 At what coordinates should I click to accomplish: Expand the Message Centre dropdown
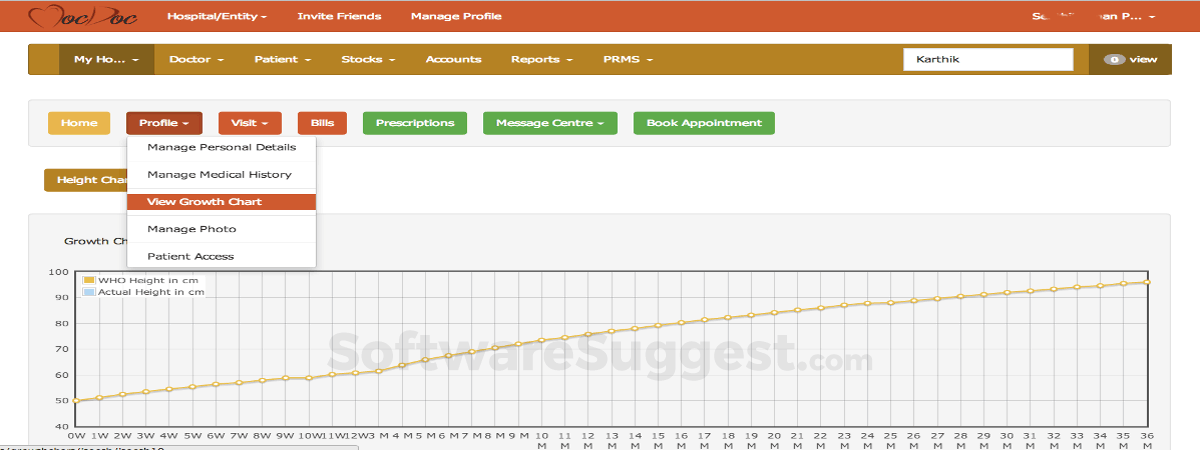coord(550,123)
